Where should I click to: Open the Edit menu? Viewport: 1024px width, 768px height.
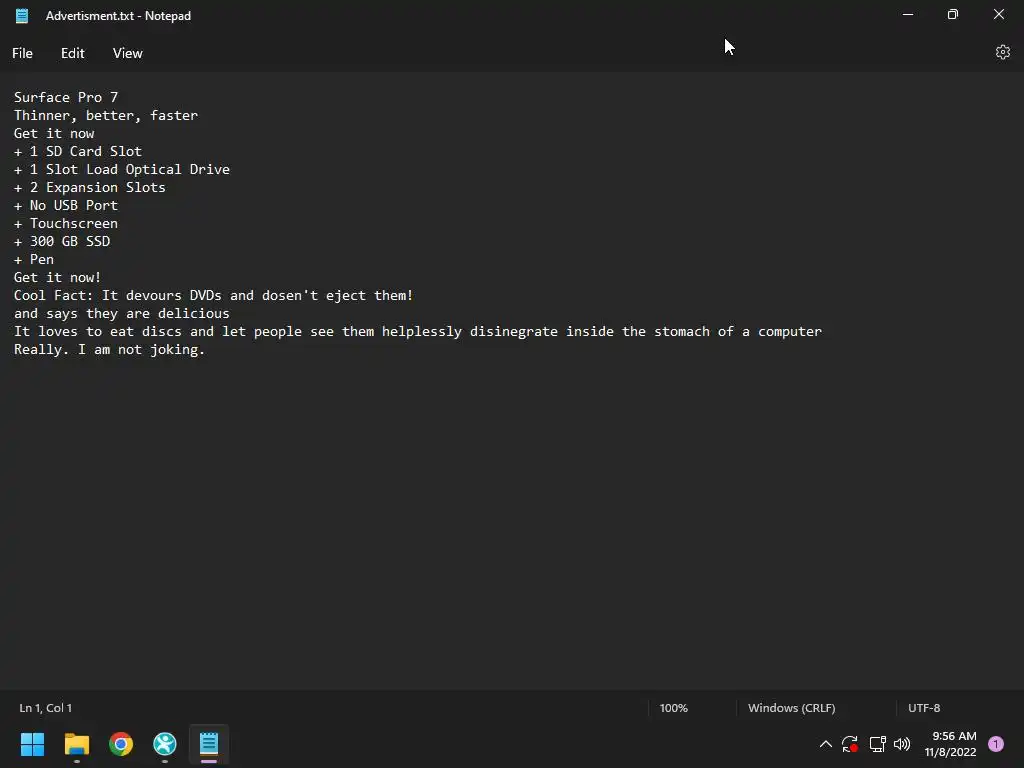[x=72, y=54]
